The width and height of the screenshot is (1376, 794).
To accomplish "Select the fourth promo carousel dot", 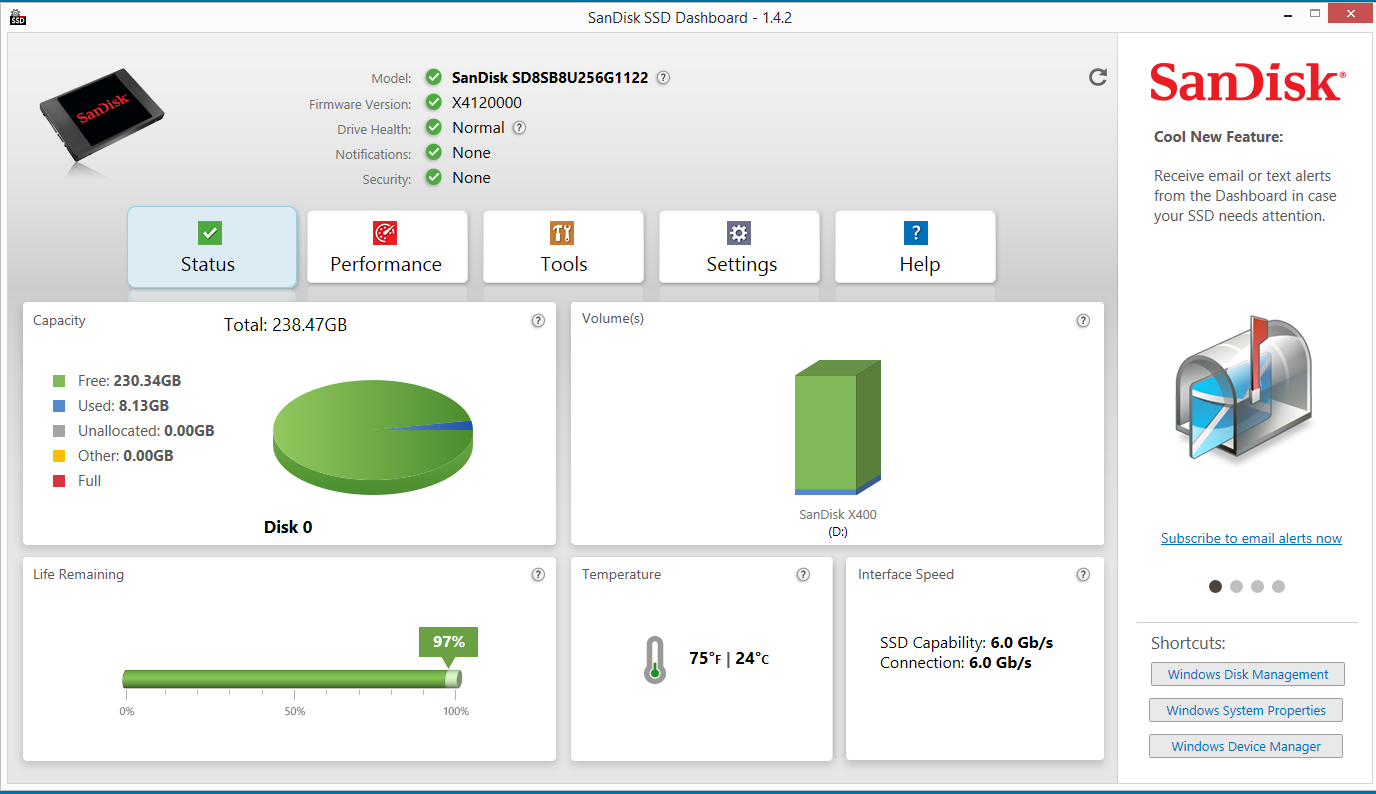I will coord(1278,587).
